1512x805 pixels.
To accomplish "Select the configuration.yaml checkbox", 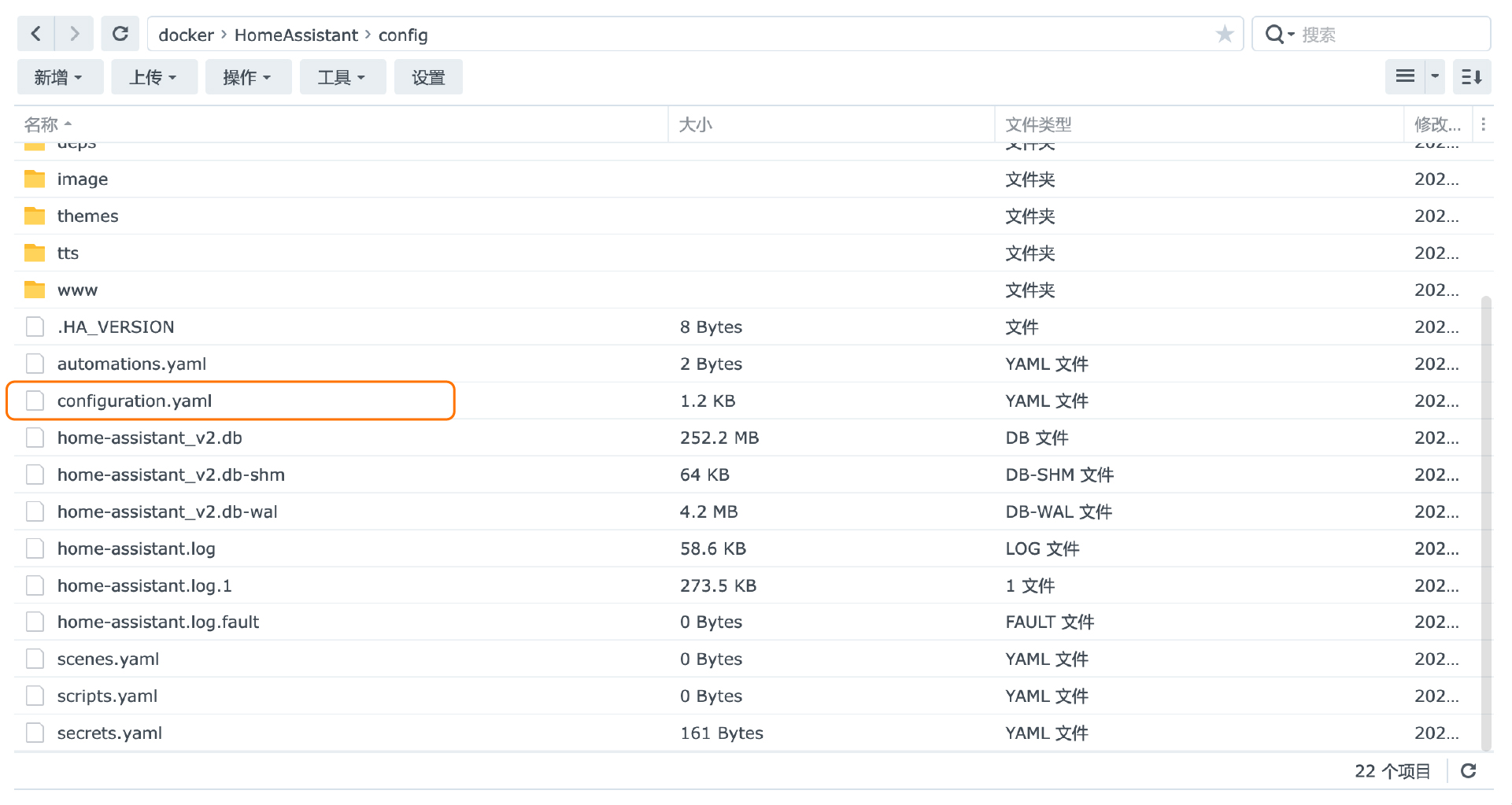I will [35, 401].
